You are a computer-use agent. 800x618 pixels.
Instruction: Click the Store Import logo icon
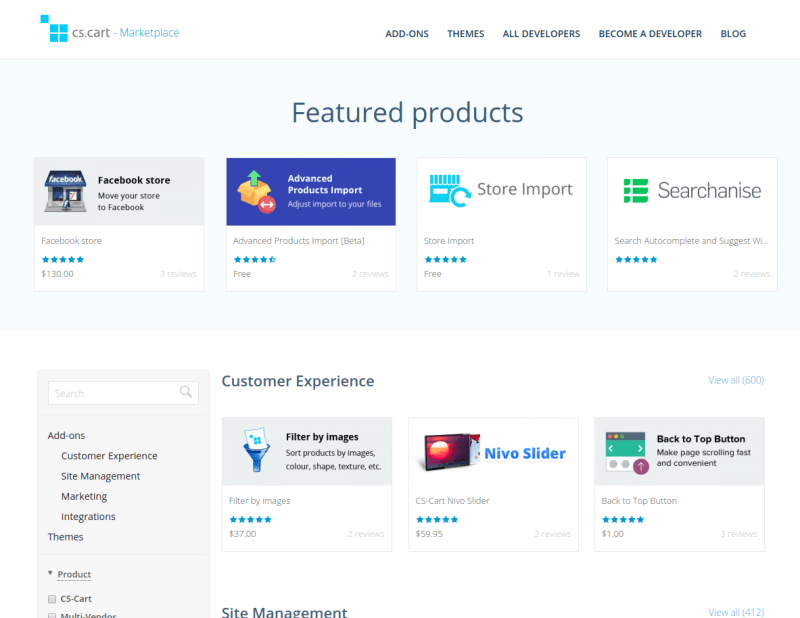coord(449,188)
